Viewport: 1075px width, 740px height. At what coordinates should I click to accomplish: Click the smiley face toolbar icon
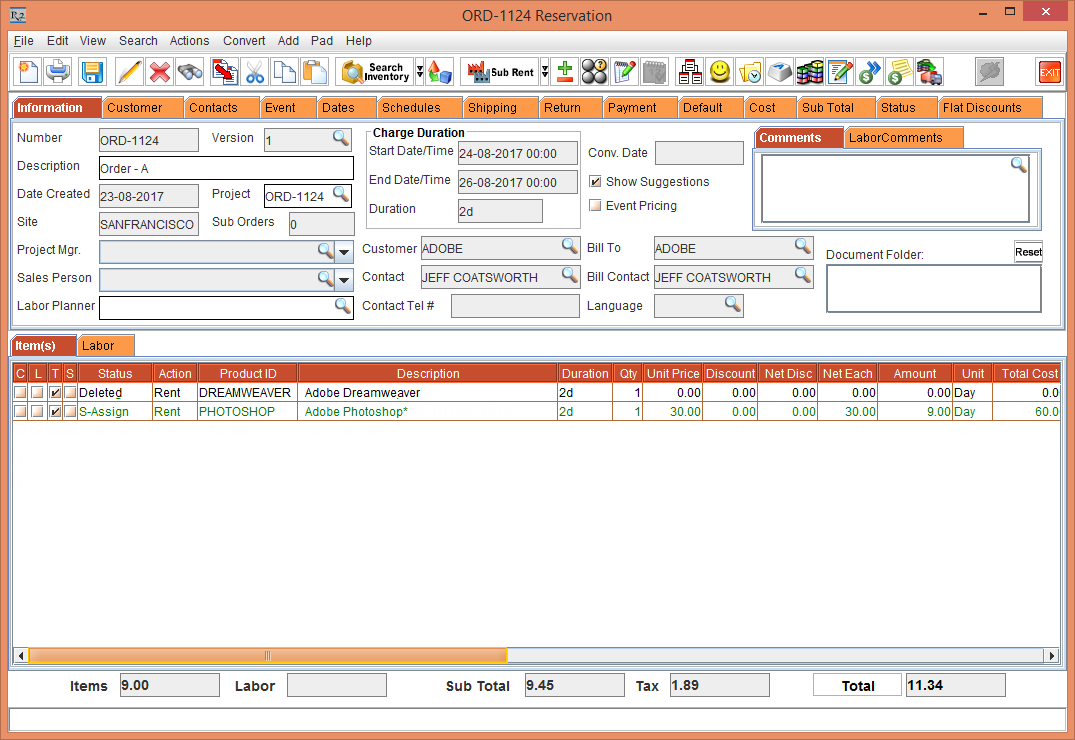click(x=719, y=72)
